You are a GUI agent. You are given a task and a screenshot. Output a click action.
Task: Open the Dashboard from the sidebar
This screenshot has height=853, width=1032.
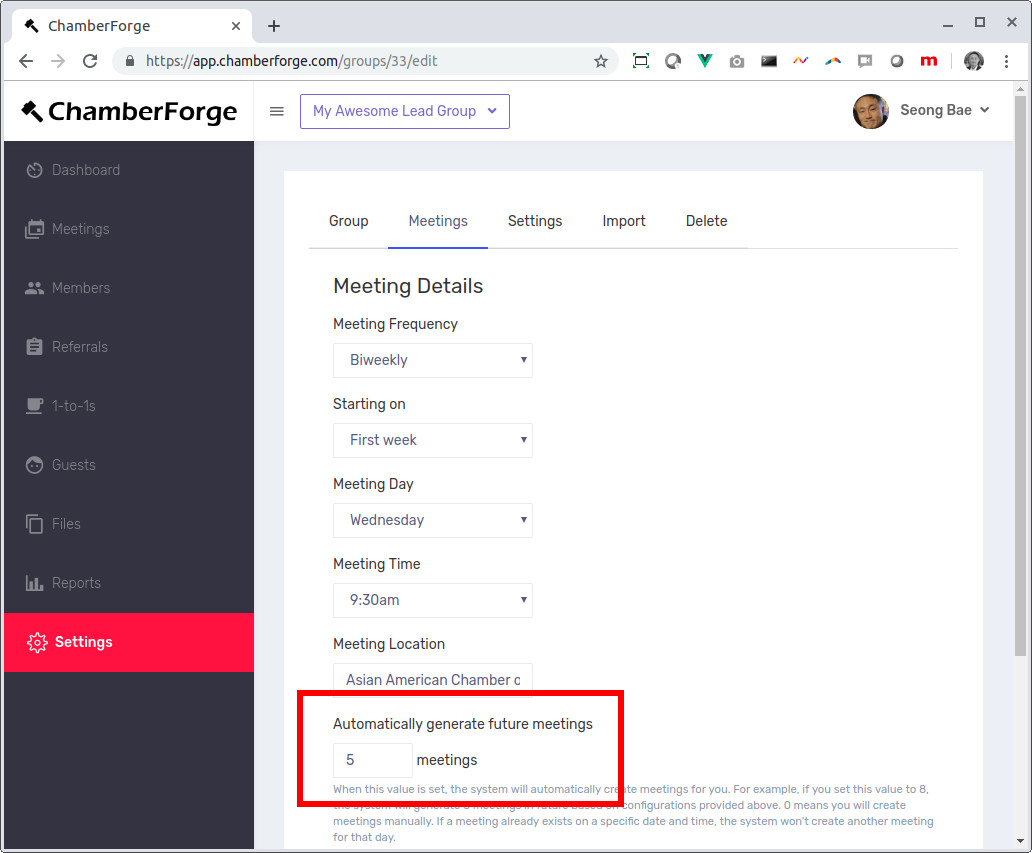tap(84, 169)
